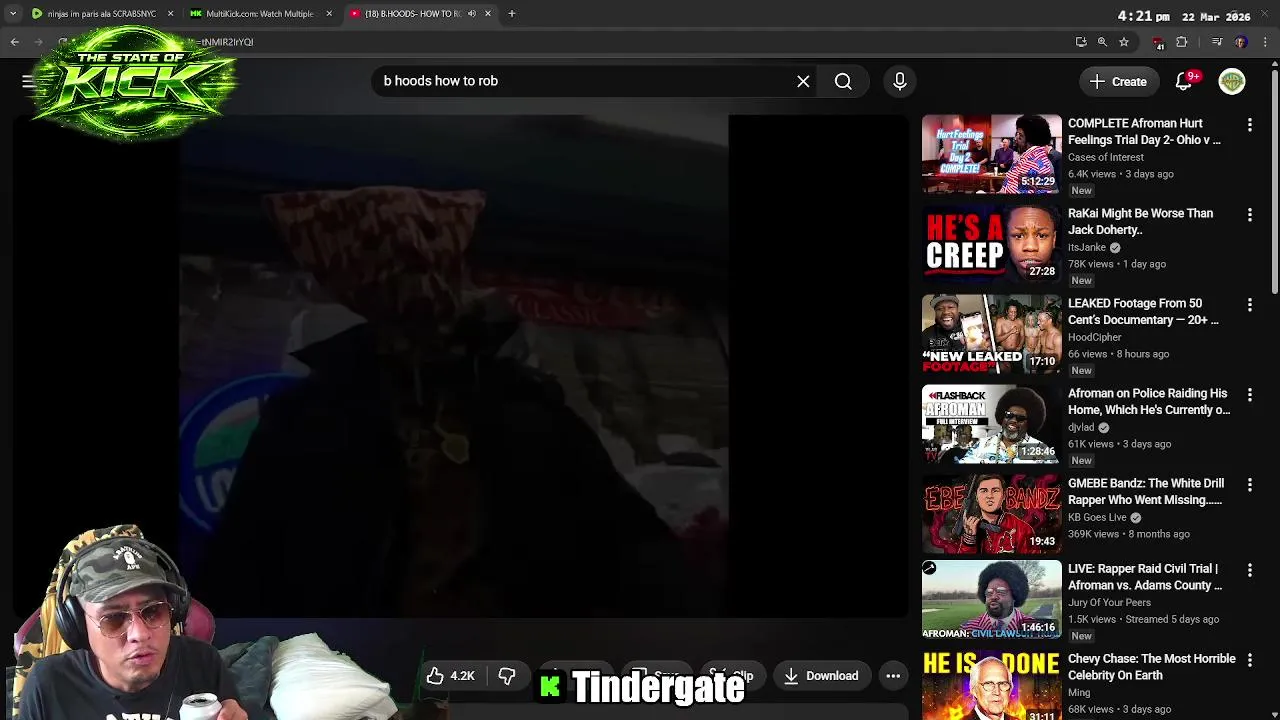Click the NEW LEAKED FOOTAGE thumbnail
Image resolution: width=1280 pixels, height=720 pixels.
(991, 334)
